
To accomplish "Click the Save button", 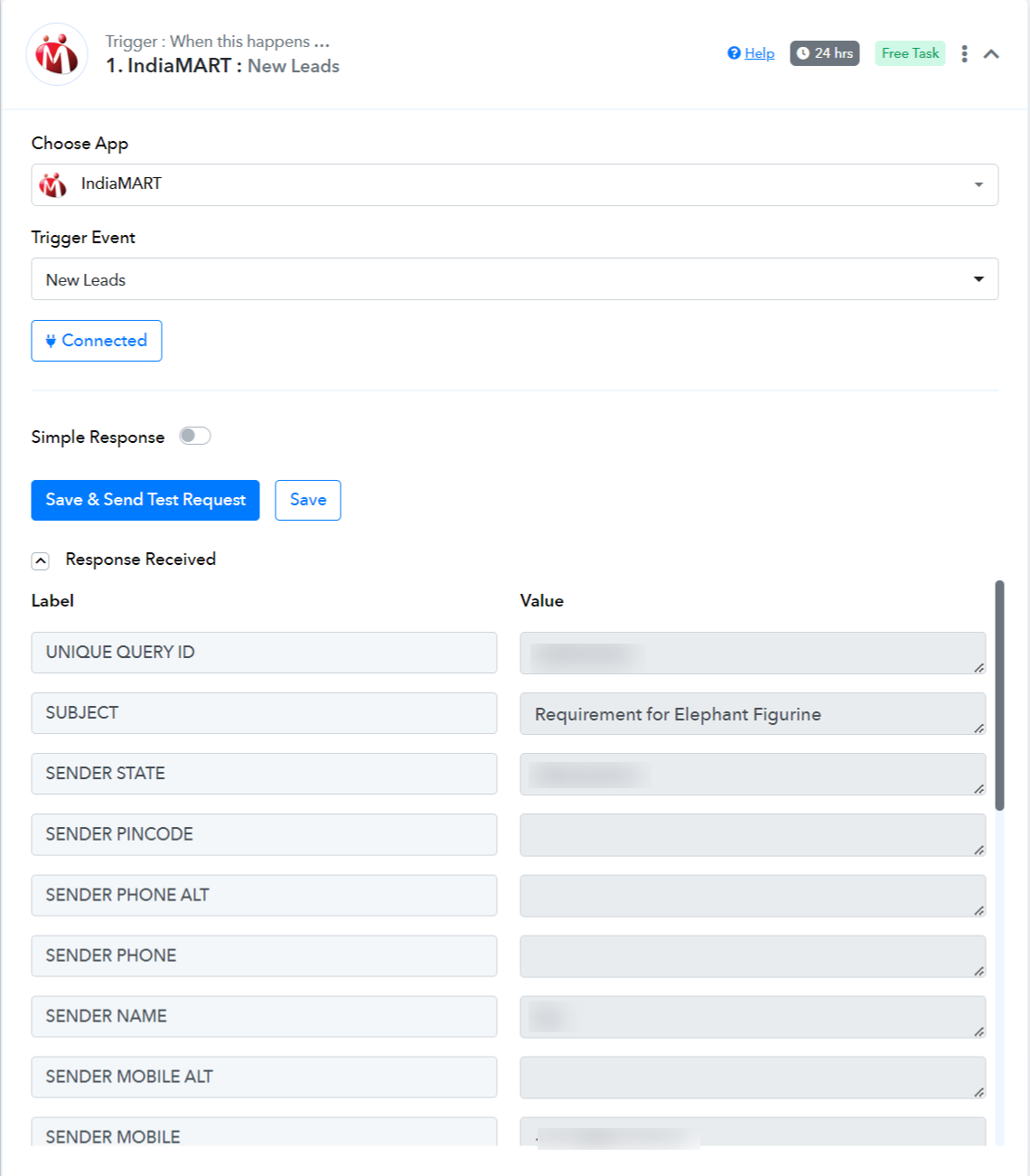I will point(308,500).
